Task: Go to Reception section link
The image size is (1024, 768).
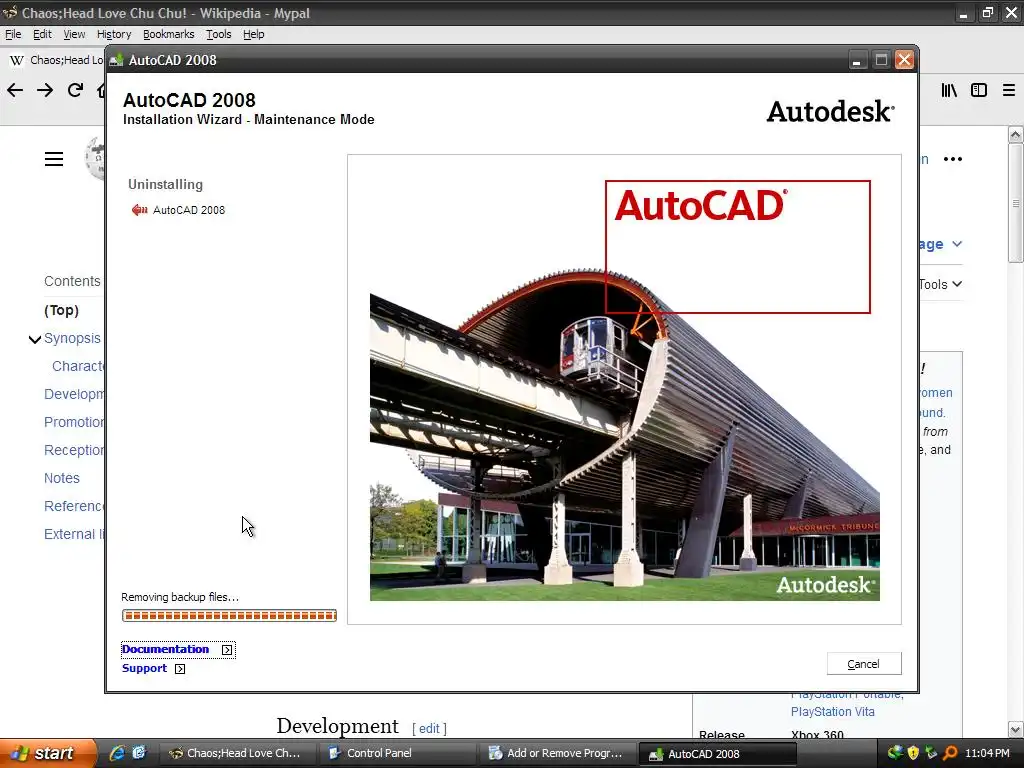Action: [74, 450]
